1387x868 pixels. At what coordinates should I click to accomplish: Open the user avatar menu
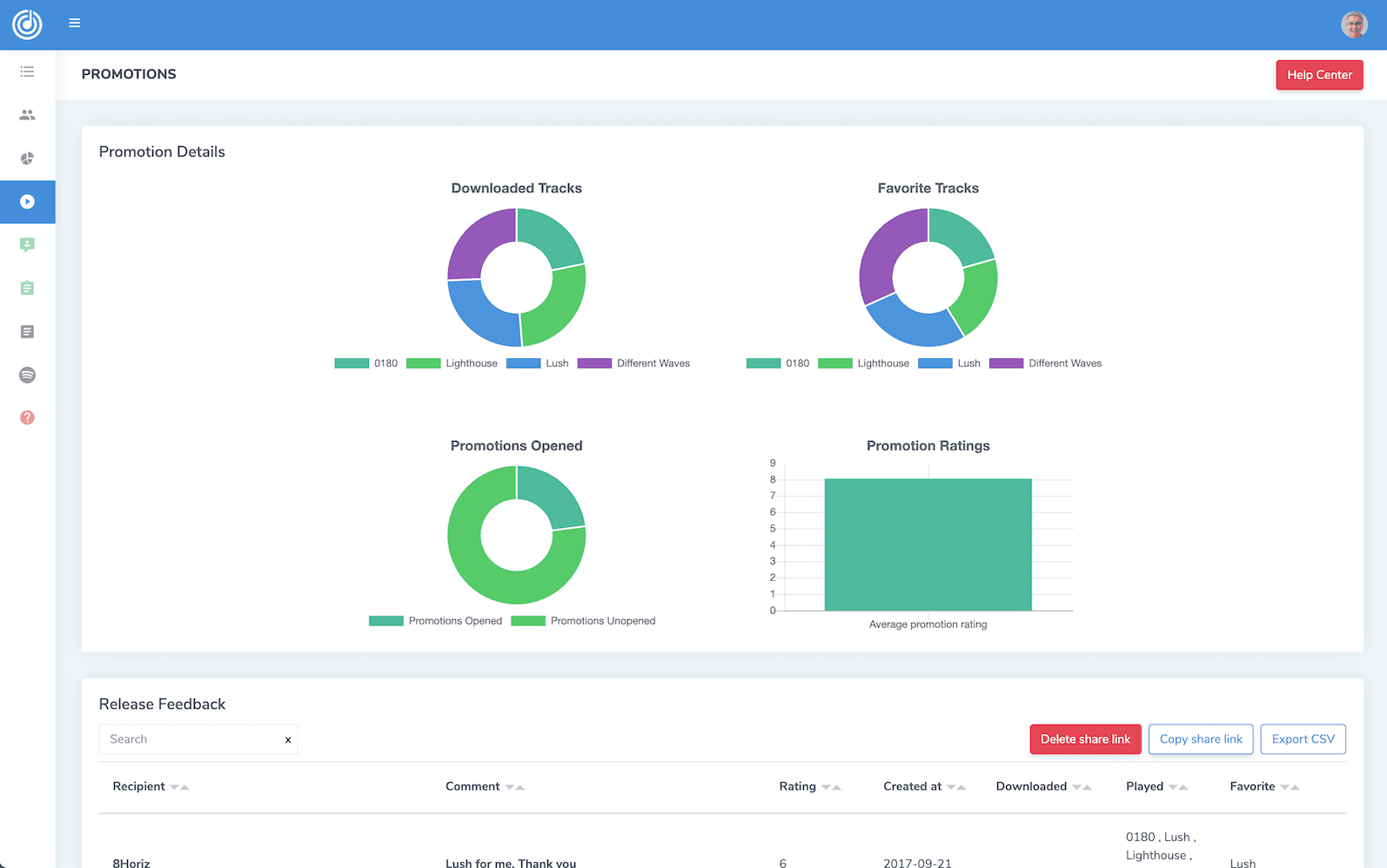click(1354, 24)
